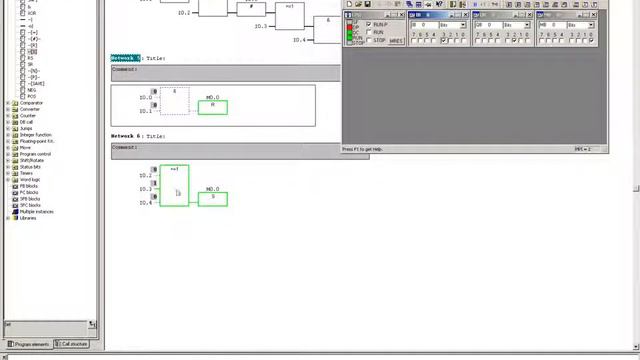Select the XOR element in the tree
The image size is (640, 360).
[31, 13]
